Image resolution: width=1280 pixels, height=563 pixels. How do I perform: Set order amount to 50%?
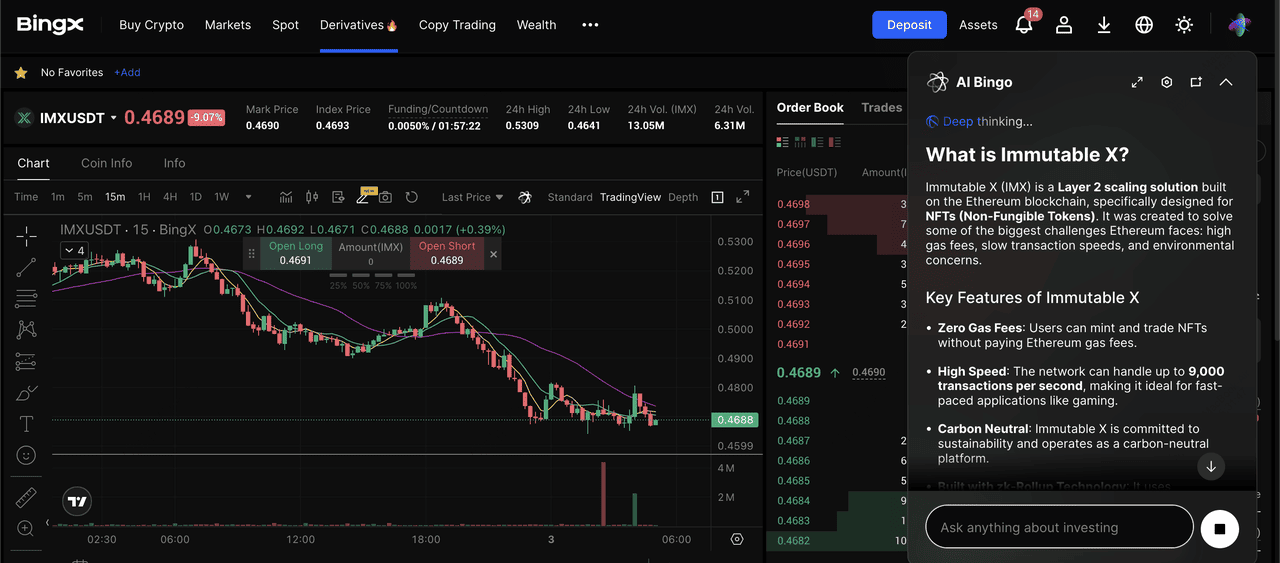click(360, 286)
